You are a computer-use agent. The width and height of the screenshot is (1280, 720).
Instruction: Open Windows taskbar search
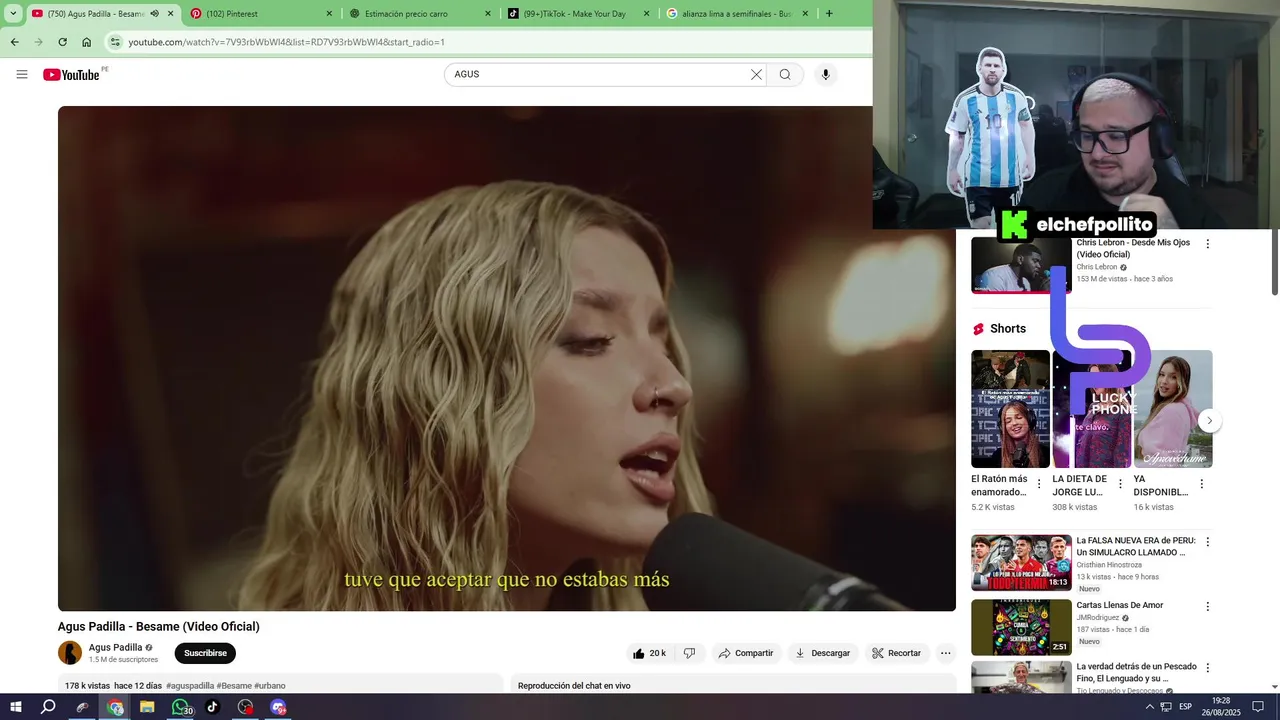(x=48, y=707)
